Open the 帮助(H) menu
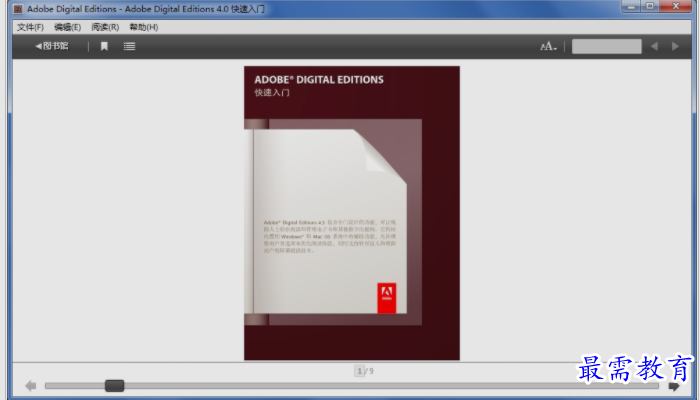 coord(144,27)
